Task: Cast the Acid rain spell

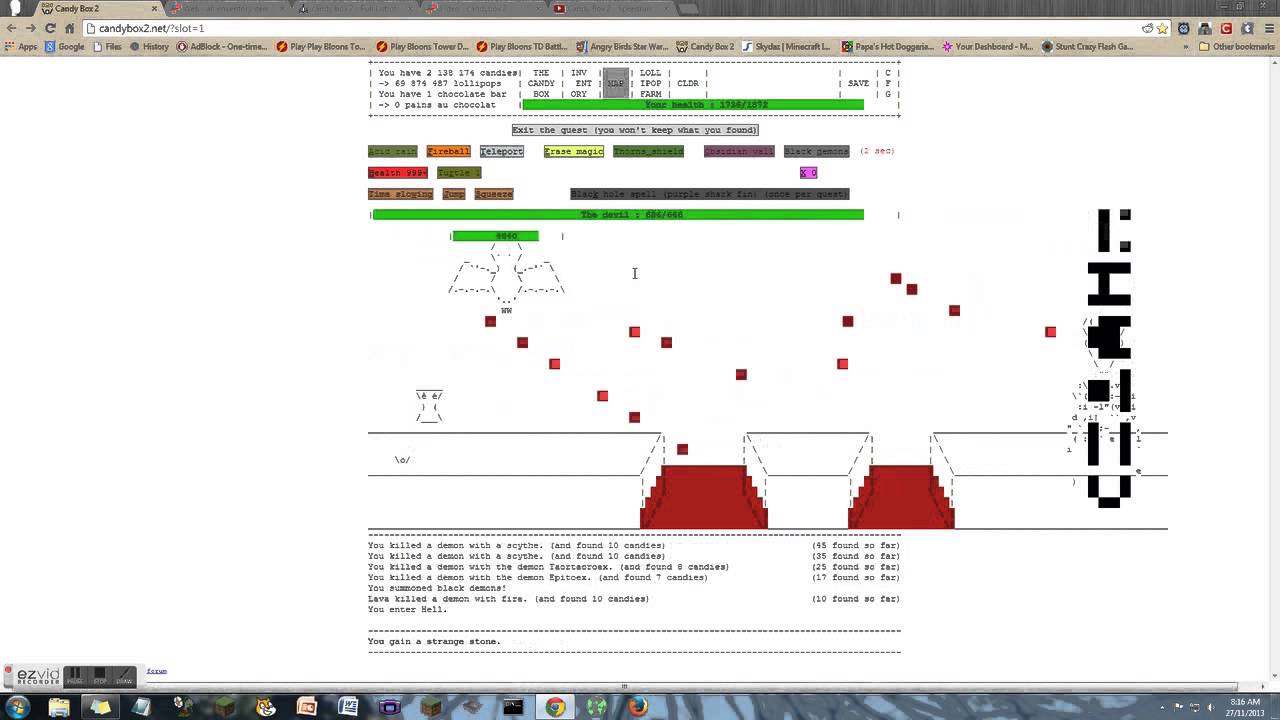Action: (392, 151)
